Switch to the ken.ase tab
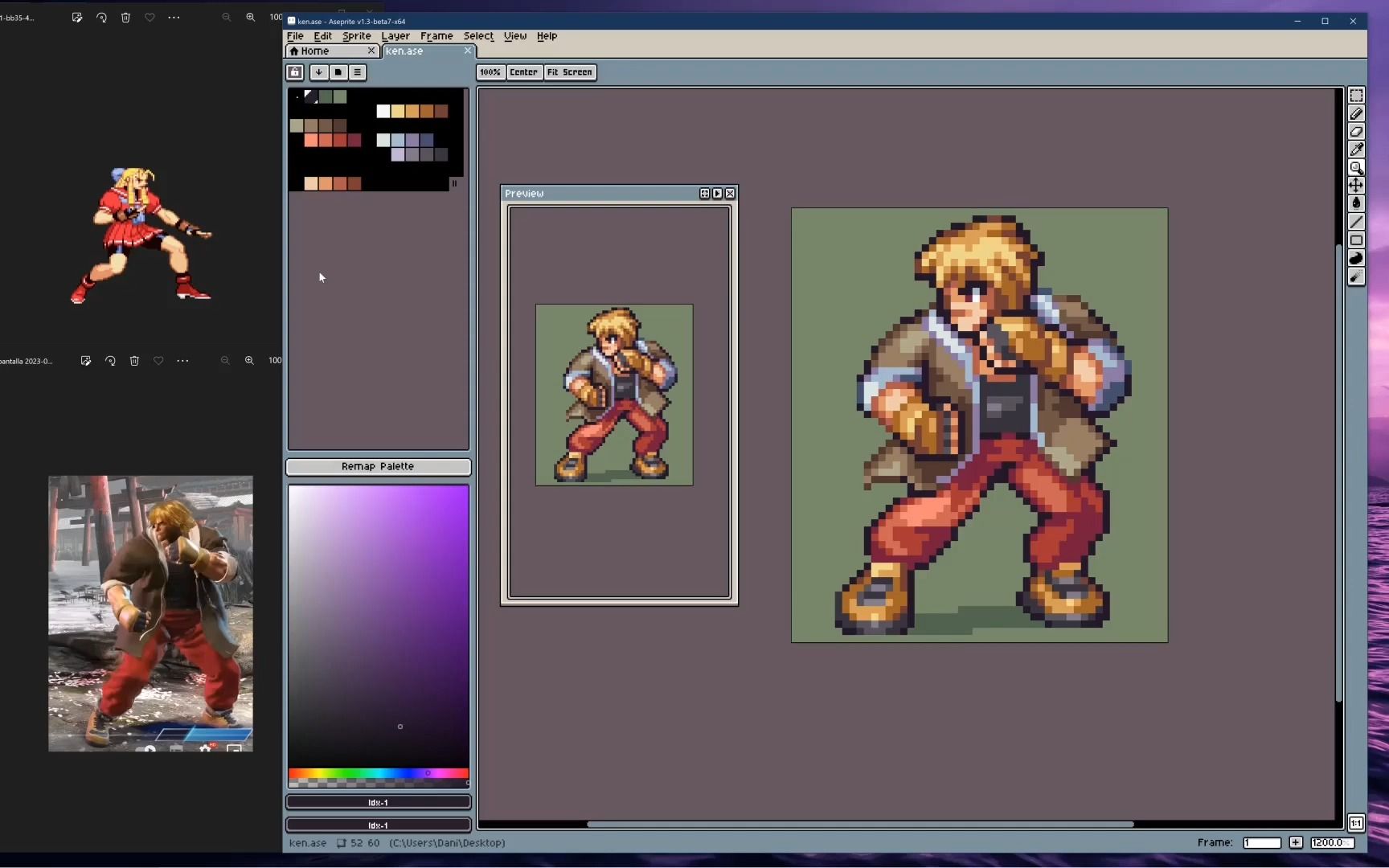This screenshot has width=1389, height=868. coord(428,51)
